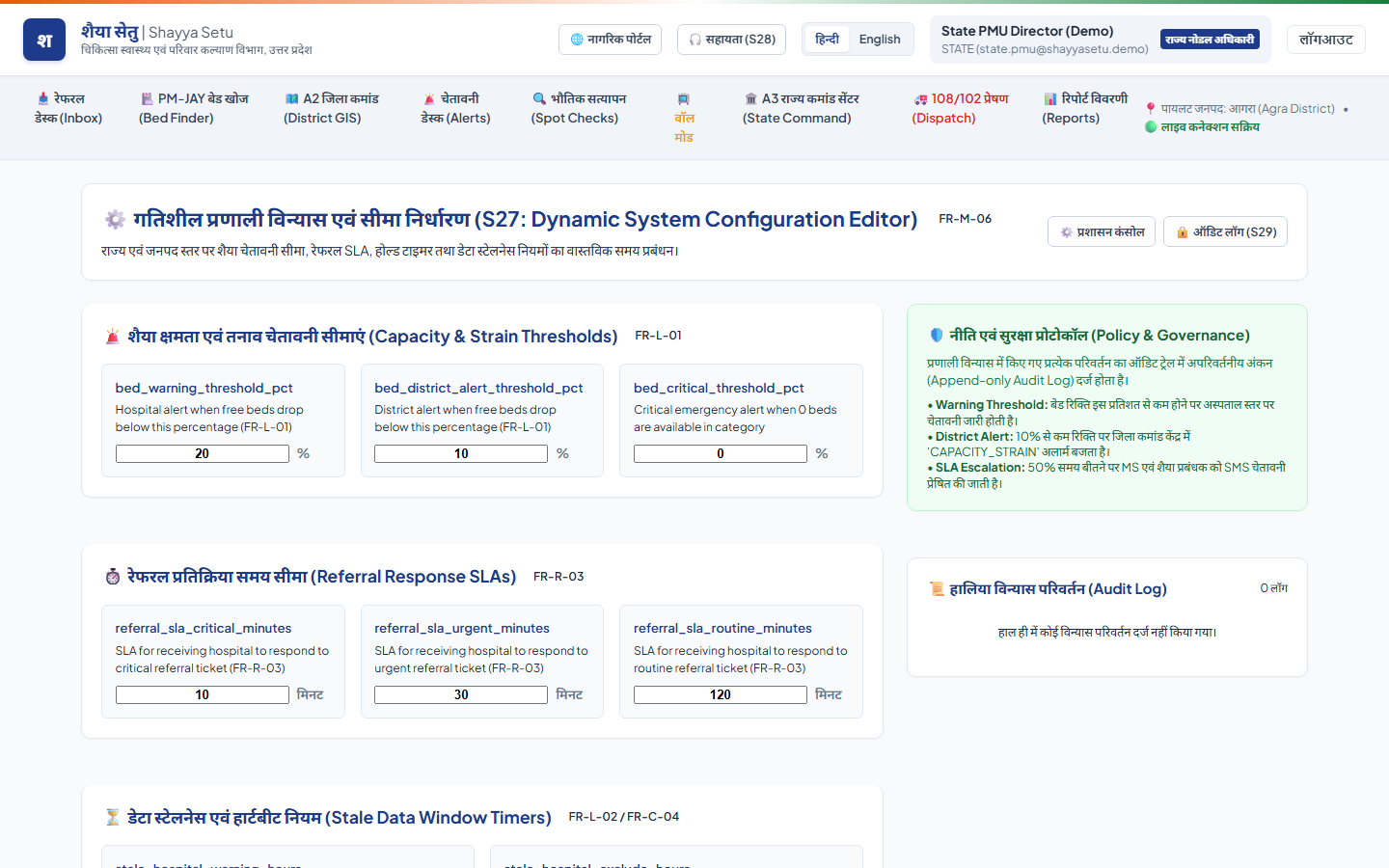Open 108/102 प्रेषण (Dispatch) tab

click(x=960, y=108)
